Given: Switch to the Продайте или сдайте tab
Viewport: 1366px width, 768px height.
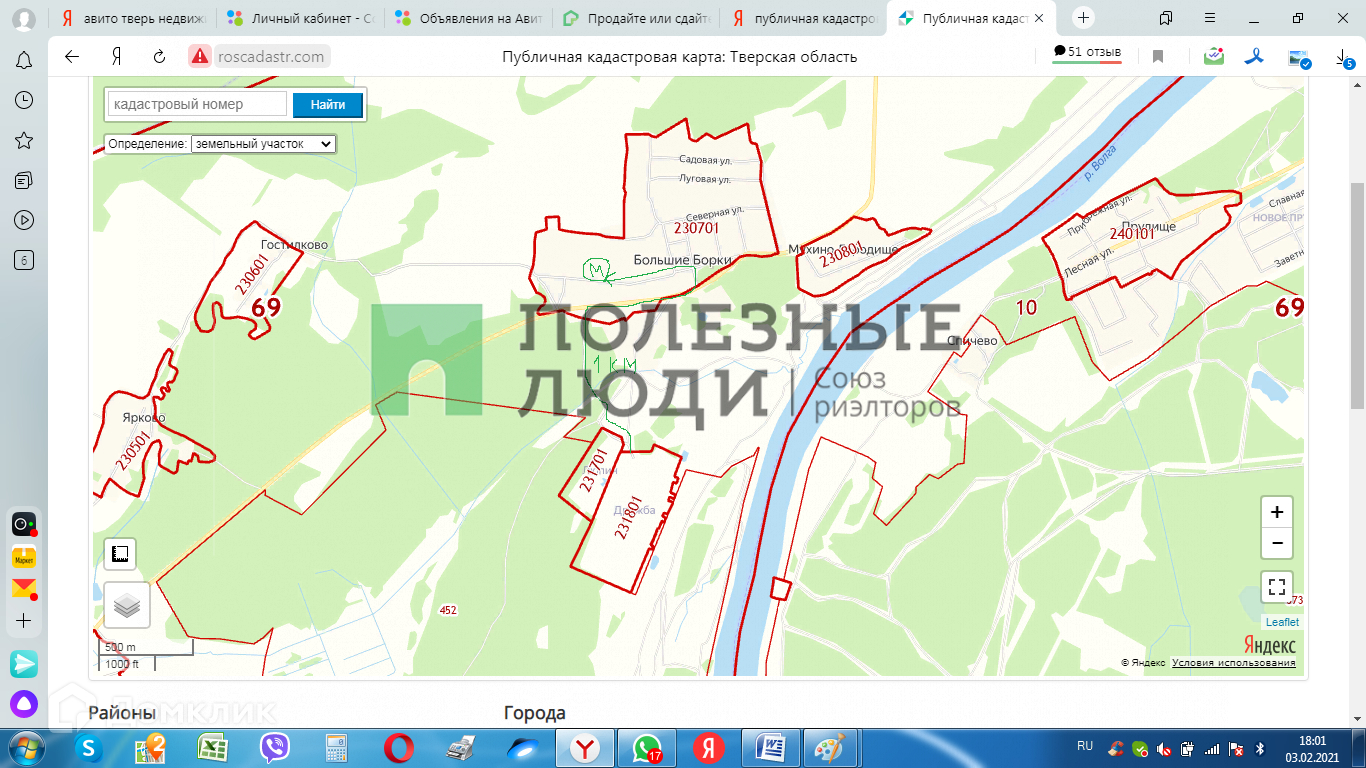Looking at the screenshot, I should click(x=637, y=18).
